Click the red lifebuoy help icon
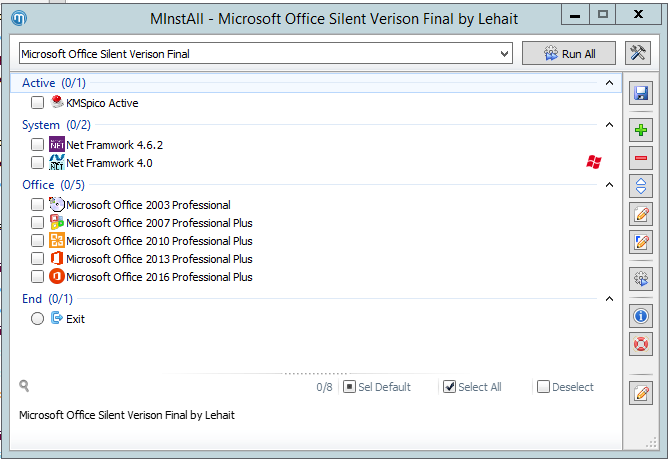Image resolution: width=671 pixels, height=461 pixels. tap(641, 344)
